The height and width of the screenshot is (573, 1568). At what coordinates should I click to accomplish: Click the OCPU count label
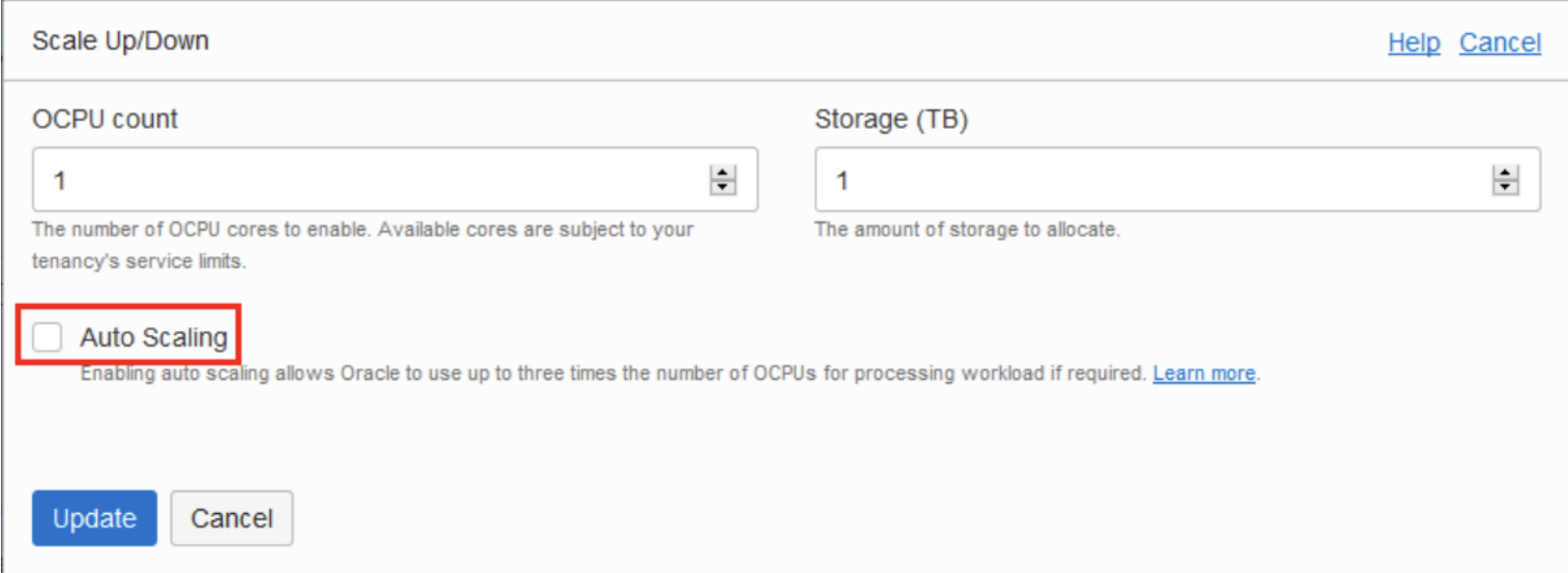106,119
